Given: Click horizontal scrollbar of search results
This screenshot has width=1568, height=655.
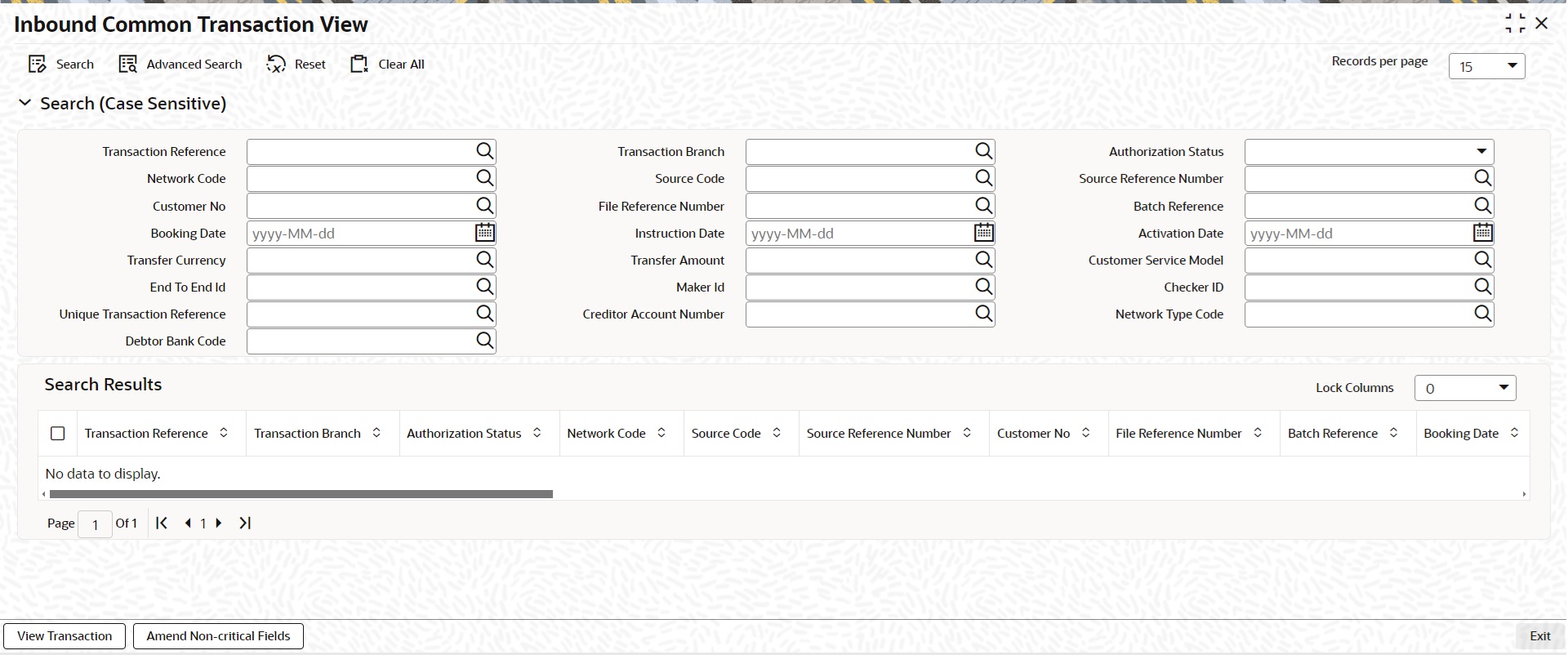Looking at the screenshot, I should pos(301,494).
